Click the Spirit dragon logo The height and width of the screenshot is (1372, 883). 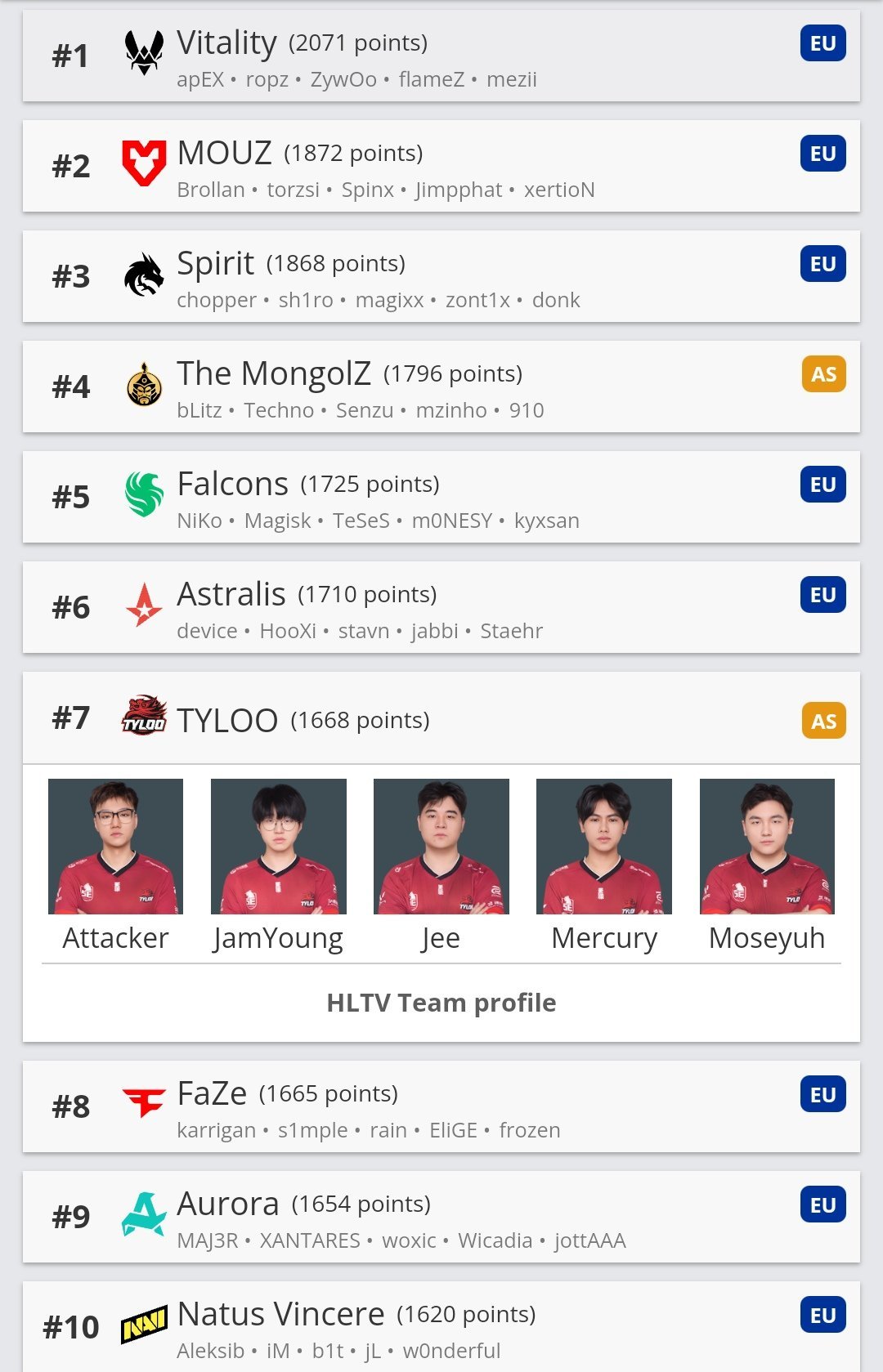(x=144, y=275)
